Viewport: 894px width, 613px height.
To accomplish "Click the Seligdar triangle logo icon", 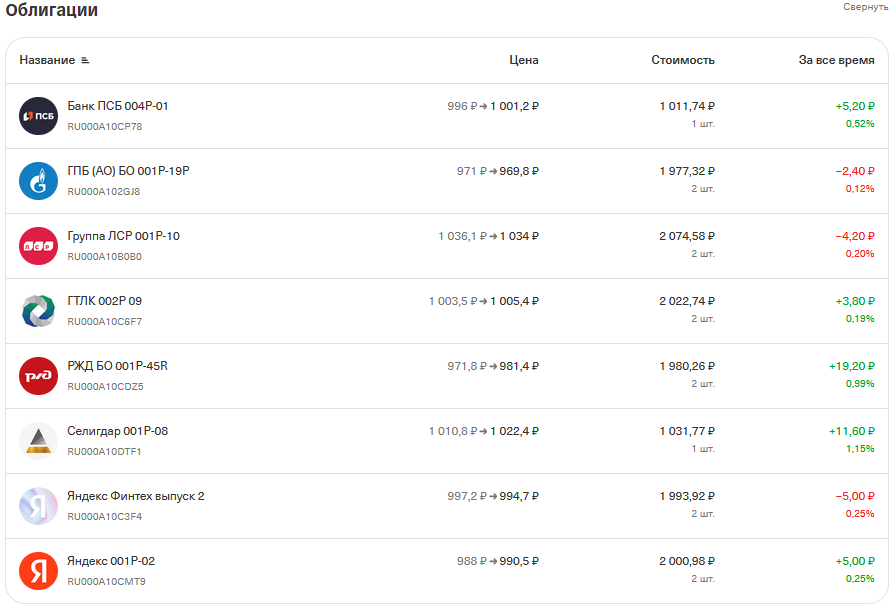I will 39,441.
